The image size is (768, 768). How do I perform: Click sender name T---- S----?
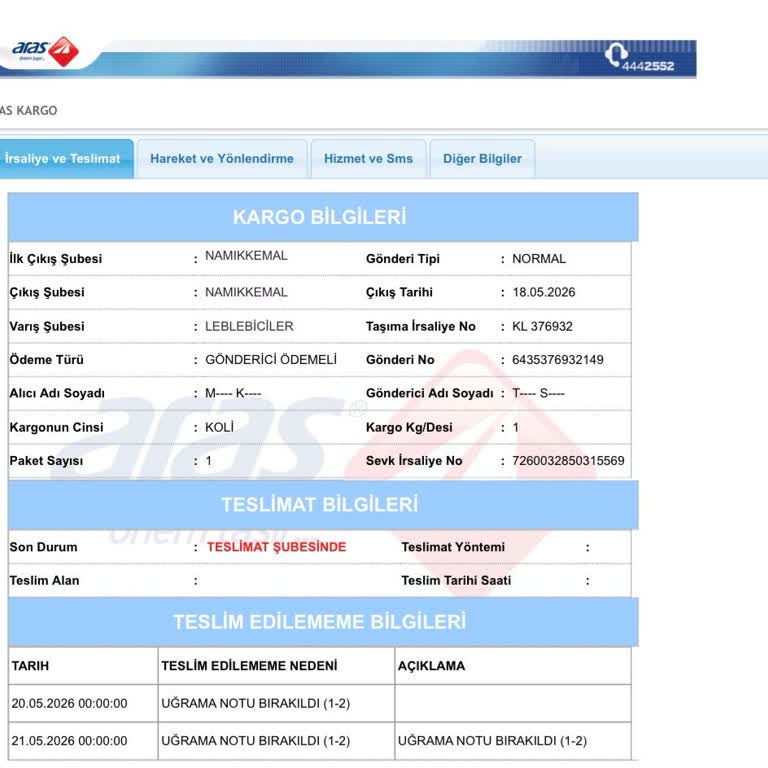(538, 393)
